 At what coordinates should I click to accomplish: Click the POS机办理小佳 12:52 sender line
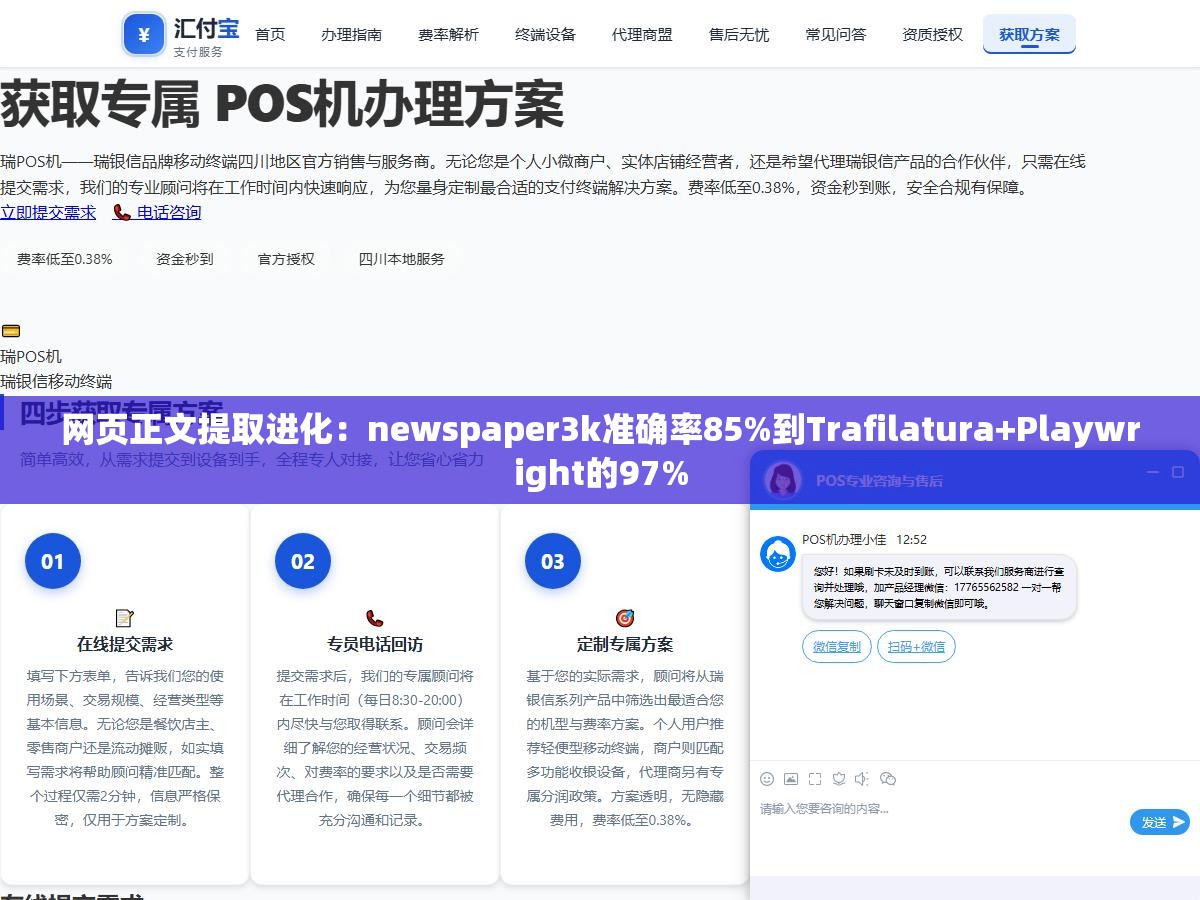click(864, 539)
